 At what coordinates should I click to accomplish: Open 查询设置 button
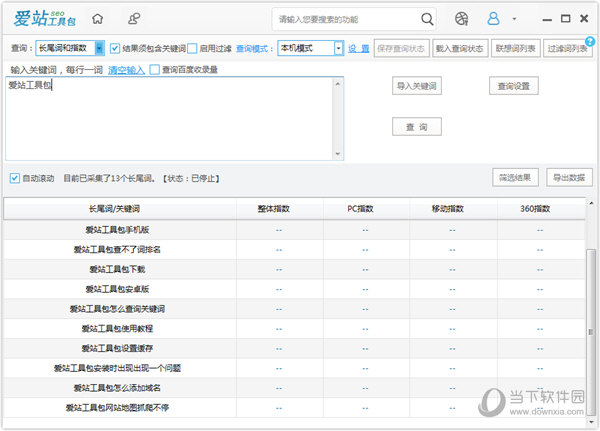coord(514,86)
